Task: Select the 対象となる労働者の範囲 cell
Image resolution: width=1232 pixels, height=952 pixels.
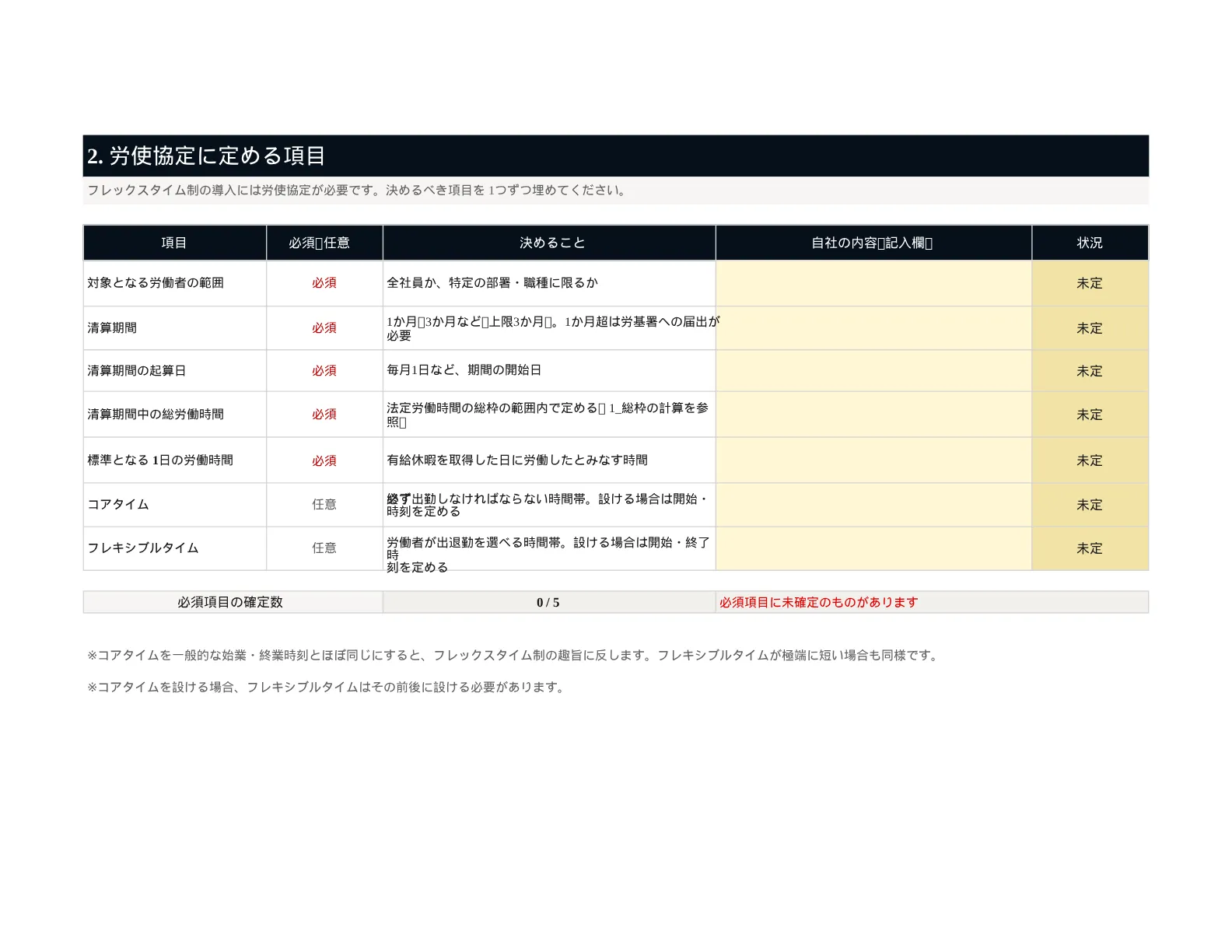Action: [174, 283]
